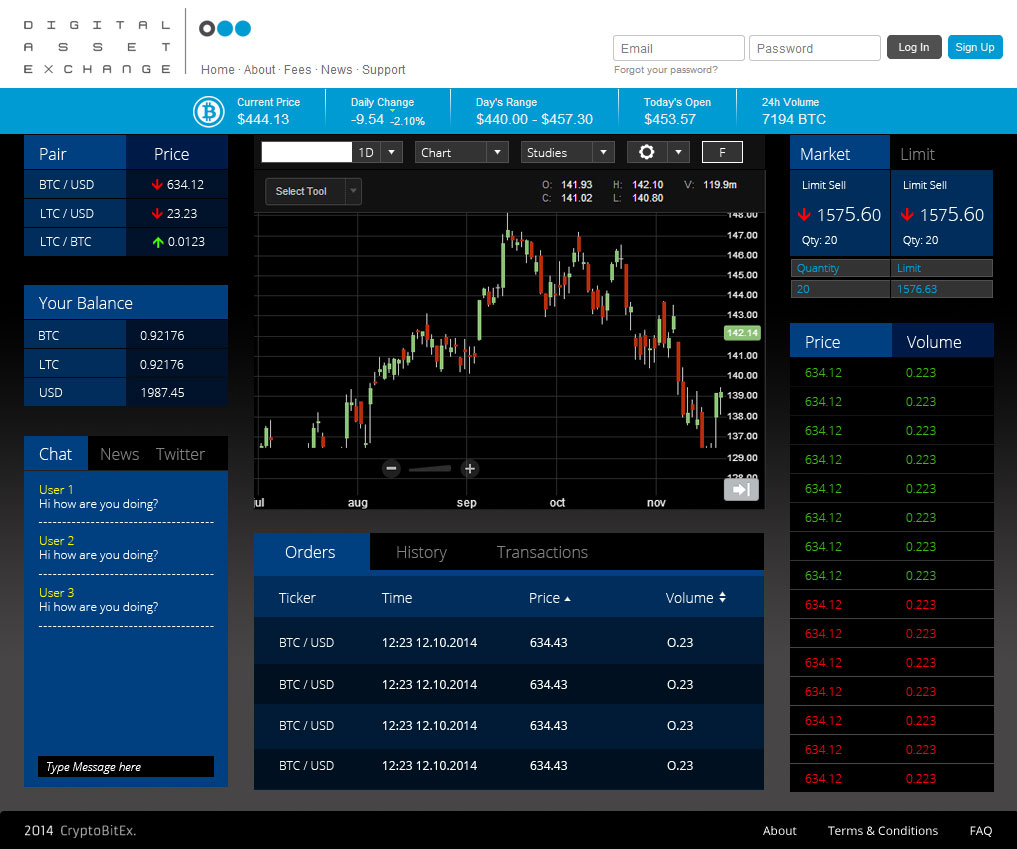Open dropdown arrow next to gear
The height and width of the screenshot is (849, 1017).
[678, 152]
